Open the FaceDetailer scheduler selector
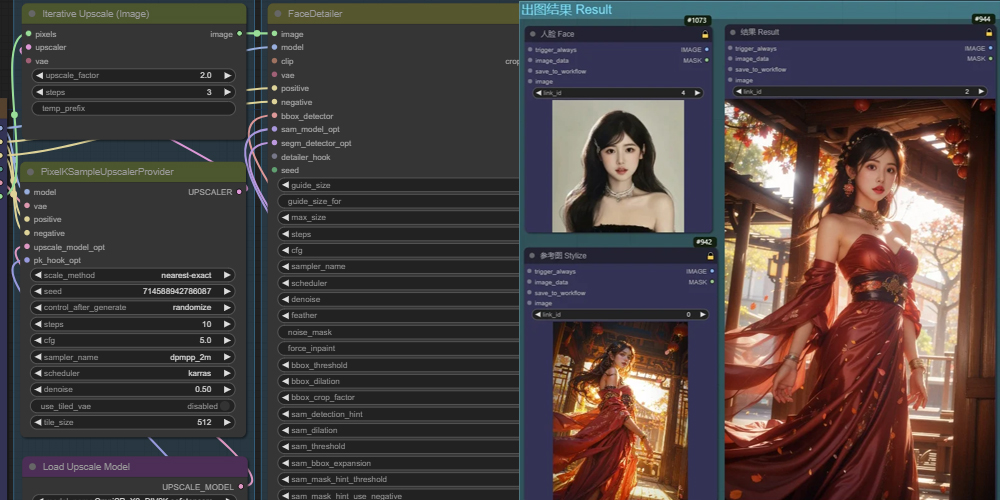Image resolution: width=1000 pixels, height=500 pixels. [x=399, y=283]
